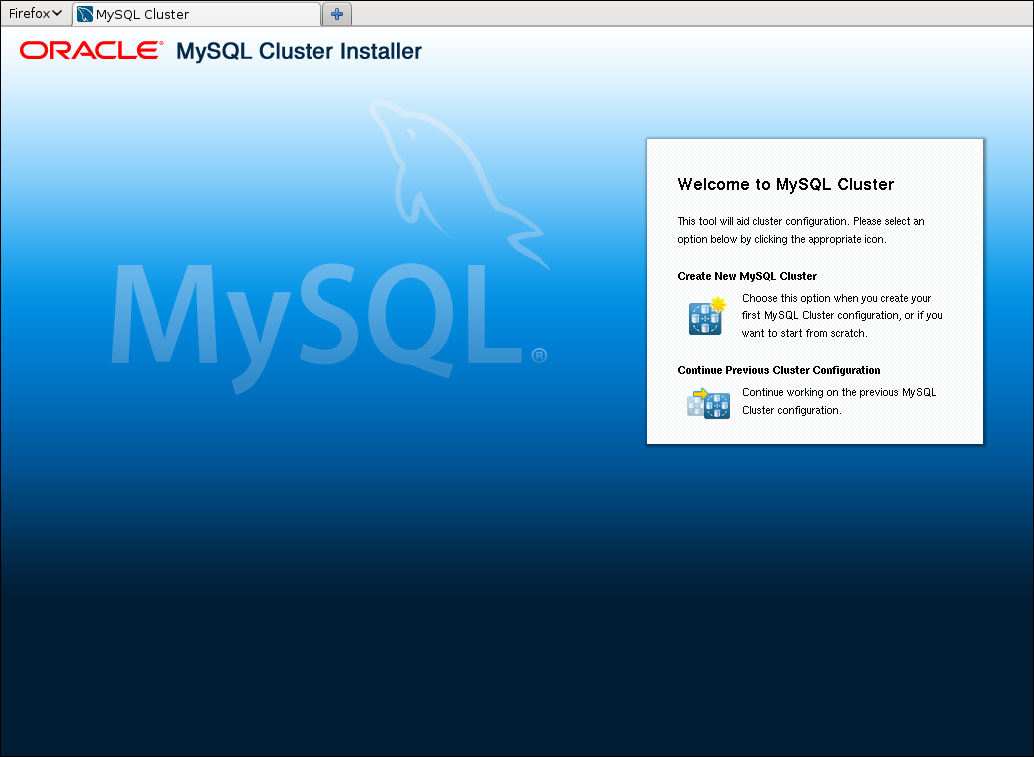Click the "Create New MySQL Cluster" heading
The height and width of the screenshot is (757, 1034).
point(747,276)
